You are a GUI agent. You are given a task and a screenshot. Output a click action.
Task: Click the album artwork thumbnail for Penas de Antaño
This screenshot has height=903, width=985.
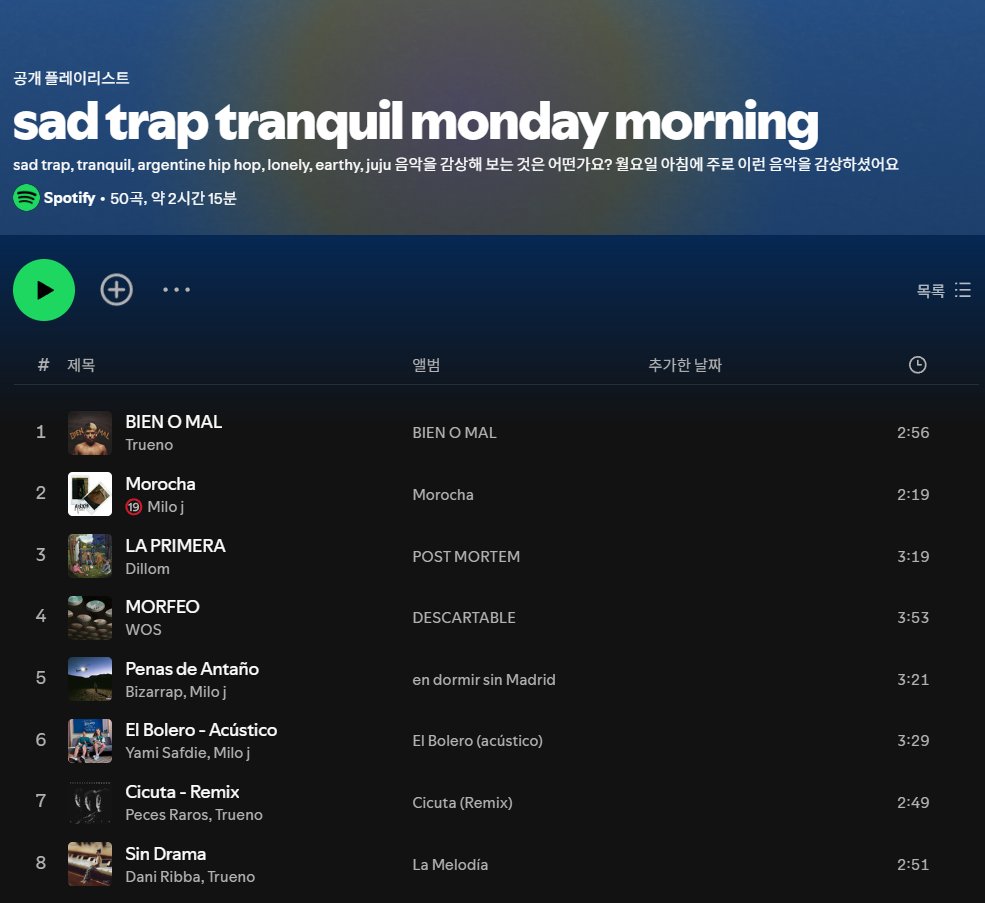click(89, 679)
